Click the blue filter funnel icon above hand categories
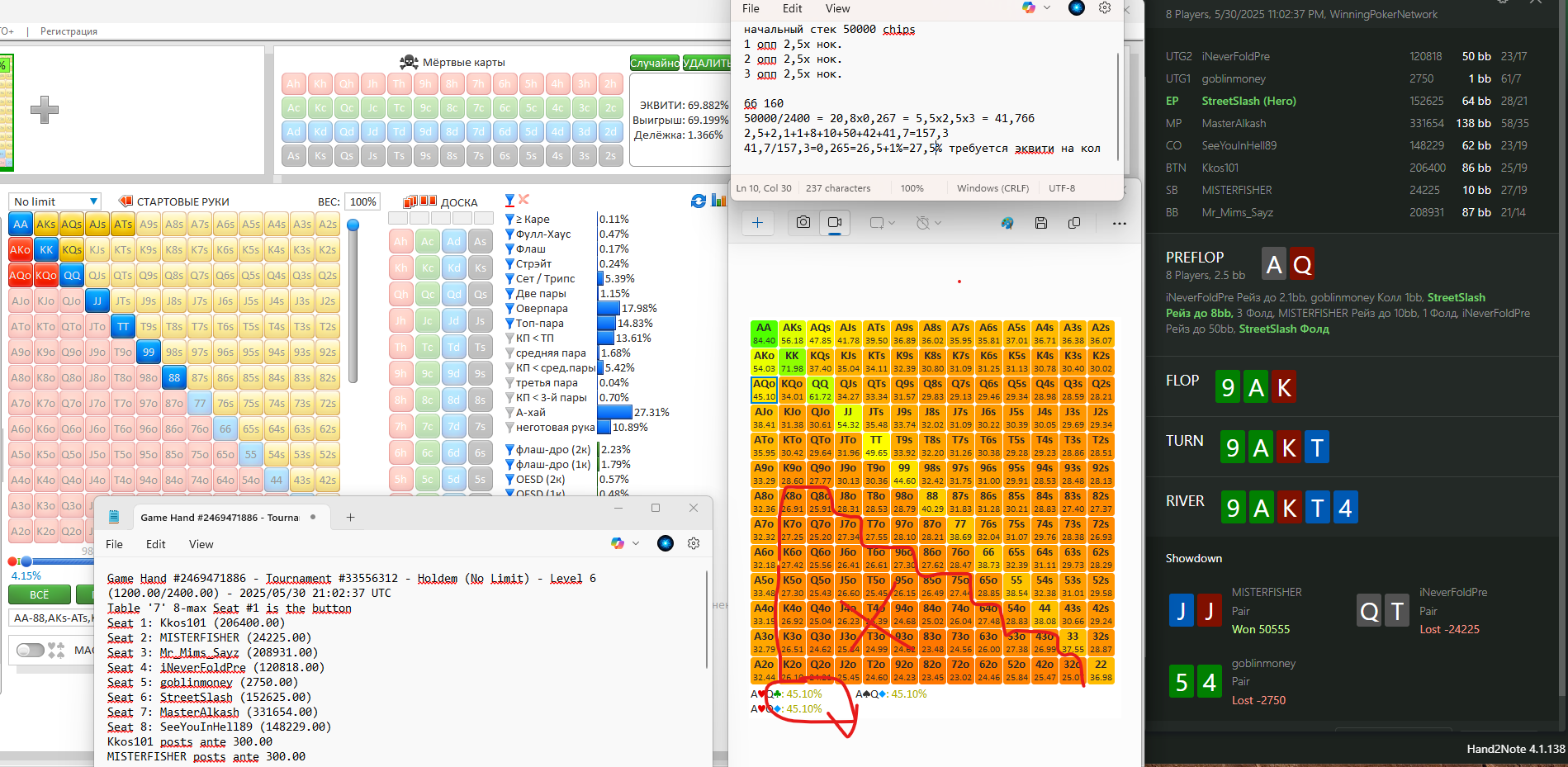The width and height of the screenshot is (1568, 767). 509,200
